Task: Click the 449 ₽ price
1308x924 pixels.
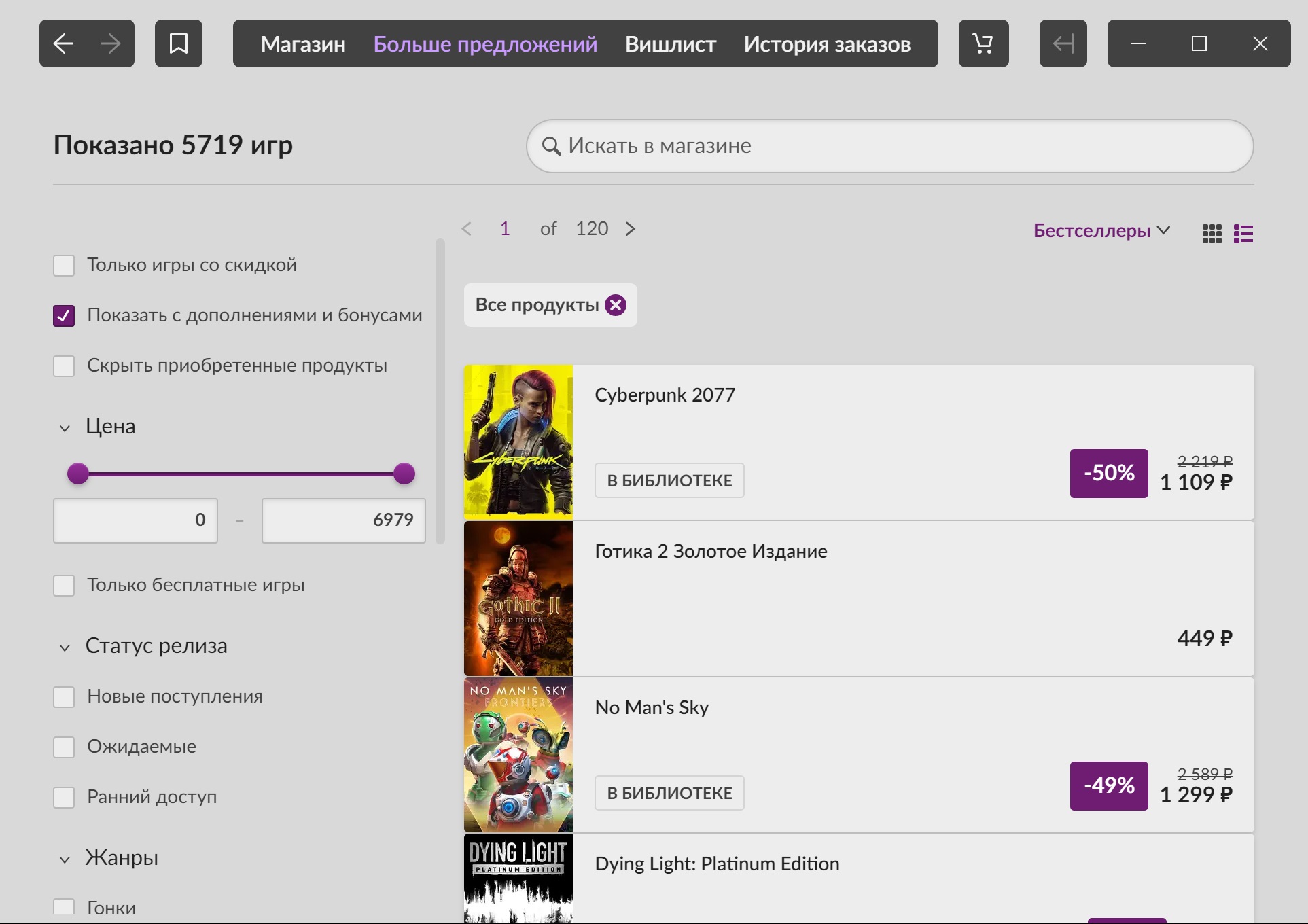Action: pyautogui.click(x=1205, y=639)
